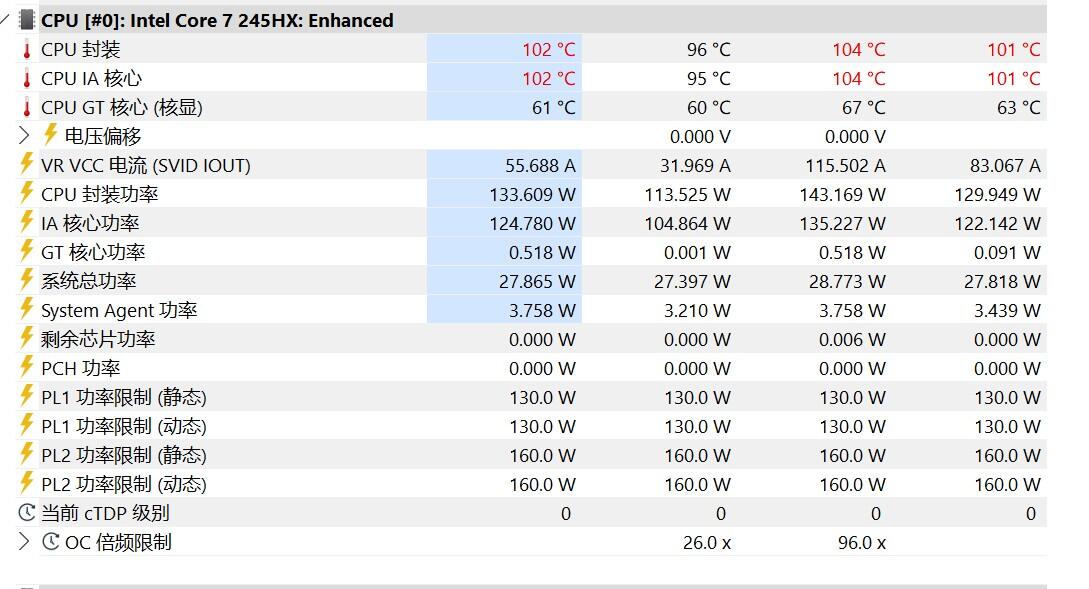Viewport: 1089px width, 589px height.
Task: Click lightning icon beside GT 核心功率
Action: coord(26,250)
